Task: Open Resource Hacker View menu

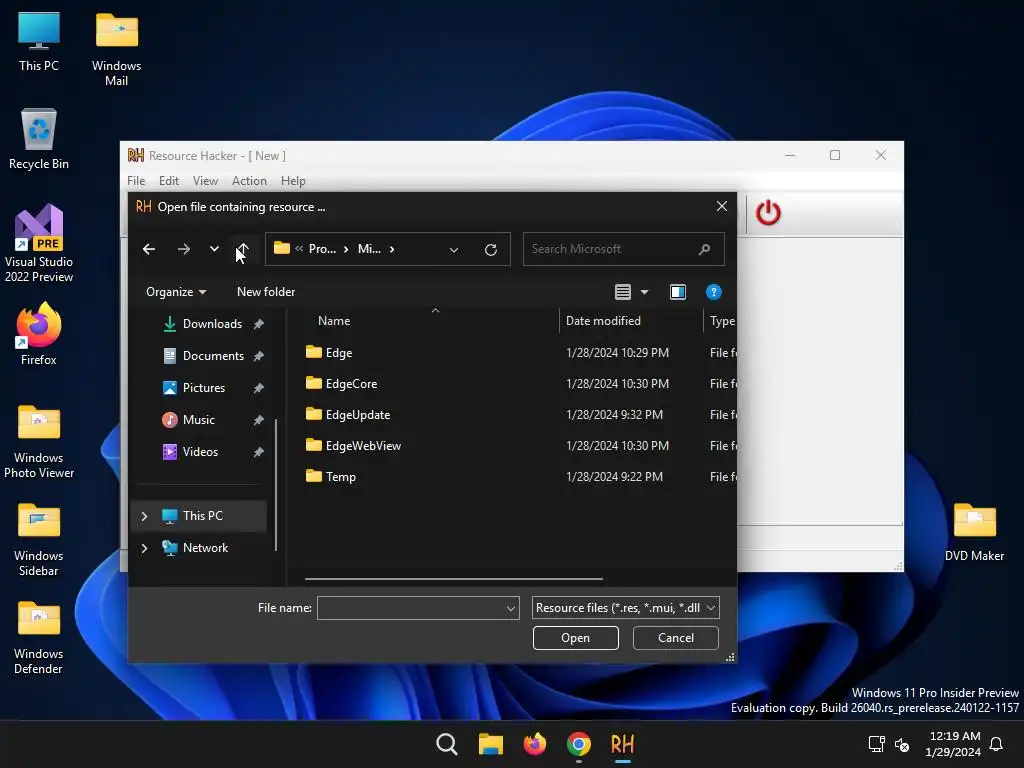Action: click(205, 181)
